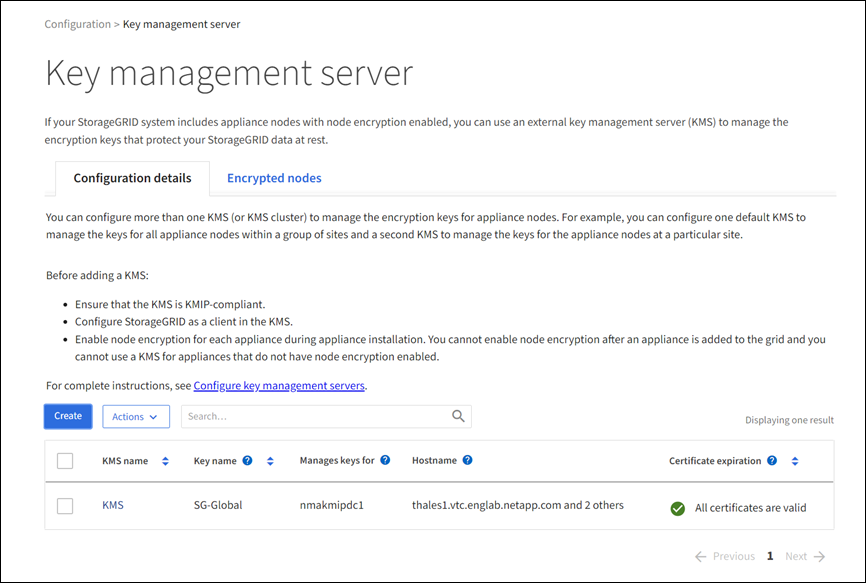Click help icon beside Manages keys for

(385, 461)
